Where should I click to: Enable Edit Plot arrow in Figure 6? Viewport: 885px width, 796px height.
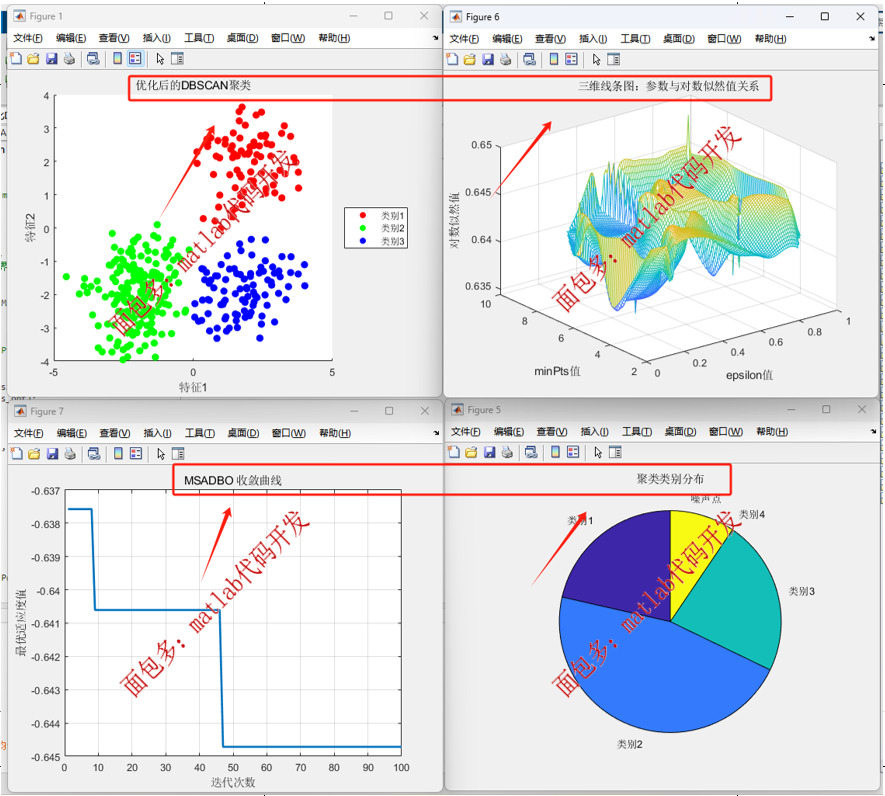click(x=597, y=59)
